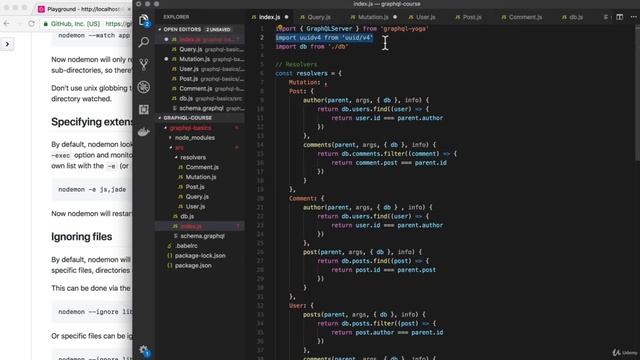This screenshot has width=640, height=360.
Task: Open schema.graphql in the src folder tree
Action: click(200, 236)
